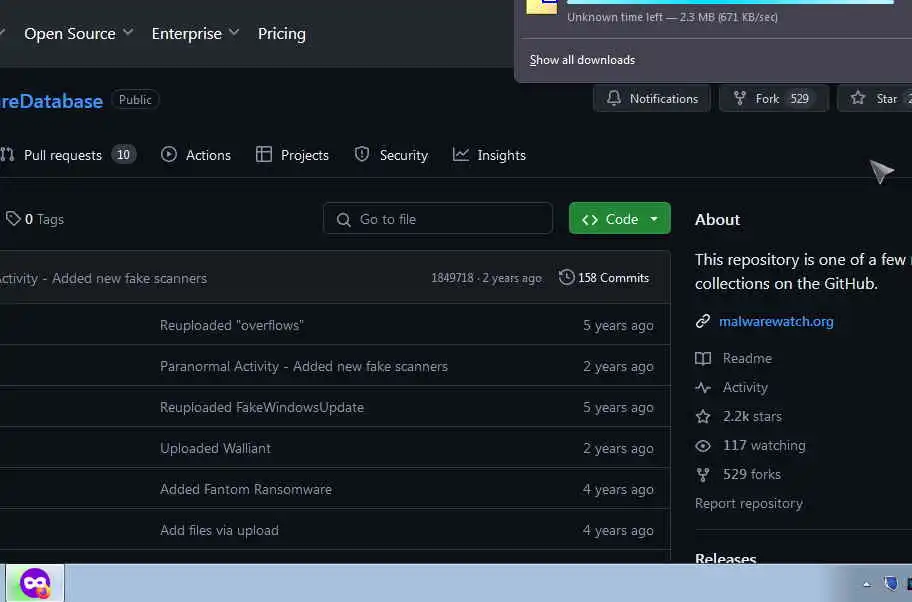This screenshot has width=912, height=602.
Task: Click the eye icon beside watching
Action: click(703, 446)
